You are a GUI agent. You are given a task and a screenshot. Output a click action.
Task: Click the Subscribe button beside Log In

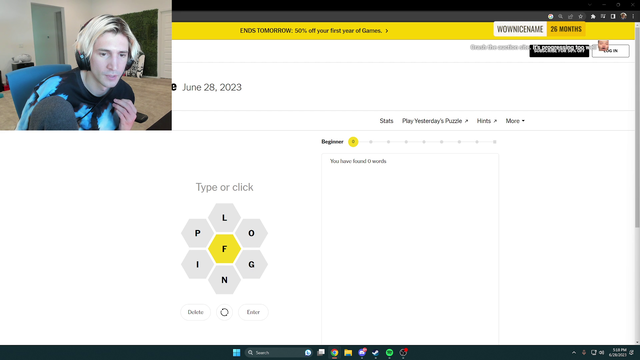pos(559,51)
